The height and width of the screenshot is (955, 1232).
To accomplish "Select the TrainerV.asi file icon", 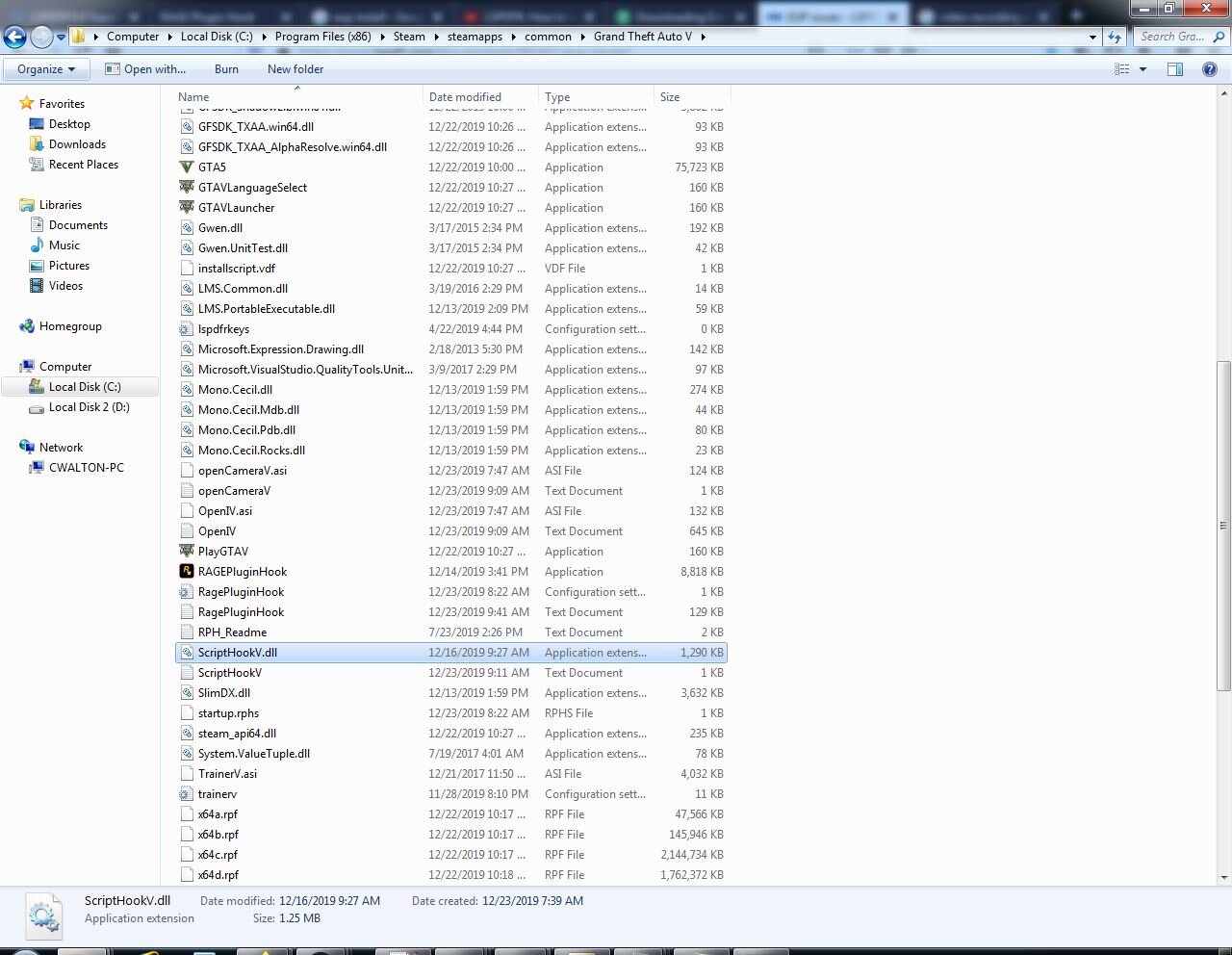I will (187, 774).
